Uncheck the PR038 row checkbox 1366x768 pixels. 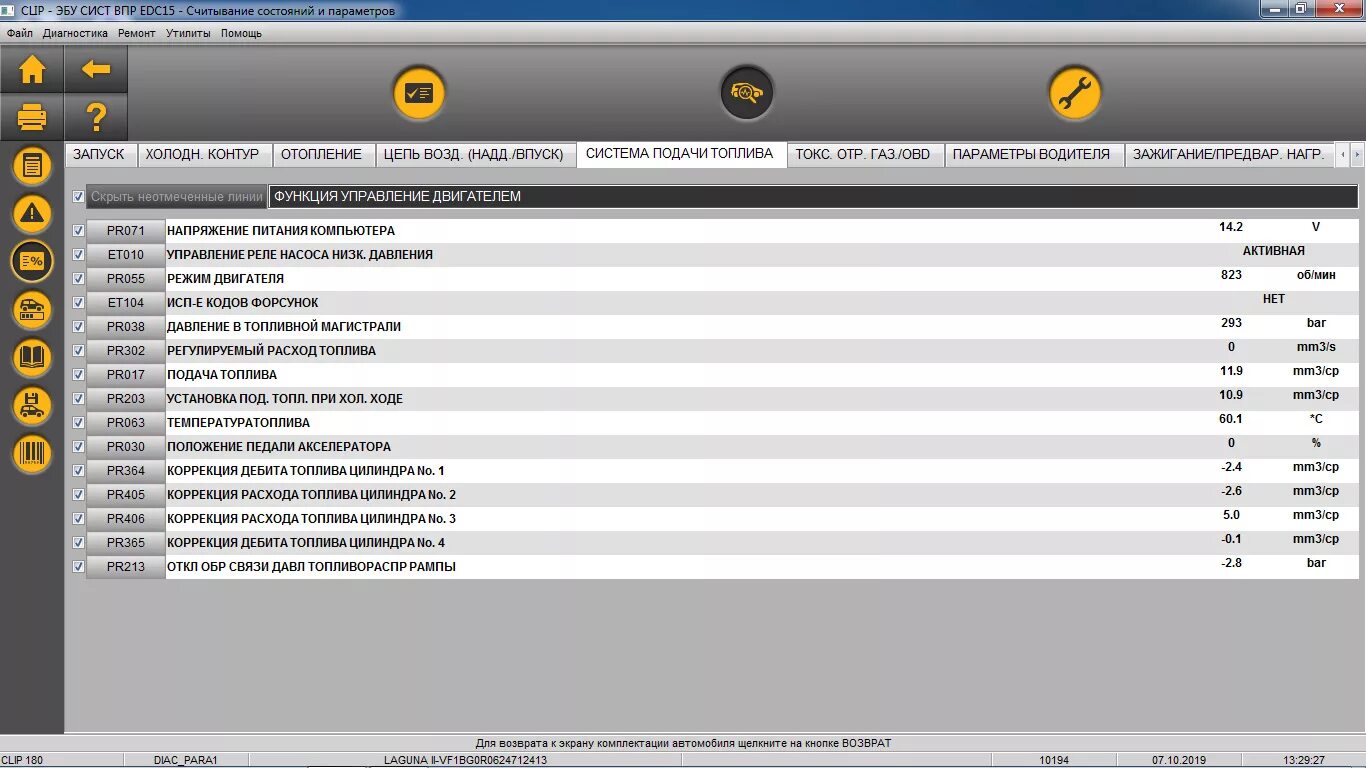pyautogui.click(x=79, y=326)
